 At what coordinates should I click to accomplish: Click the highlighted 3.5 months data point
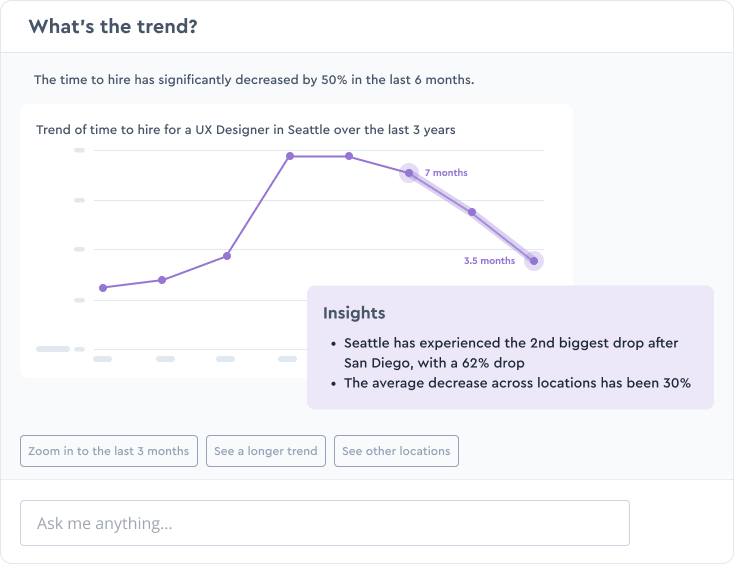[534, 261]
